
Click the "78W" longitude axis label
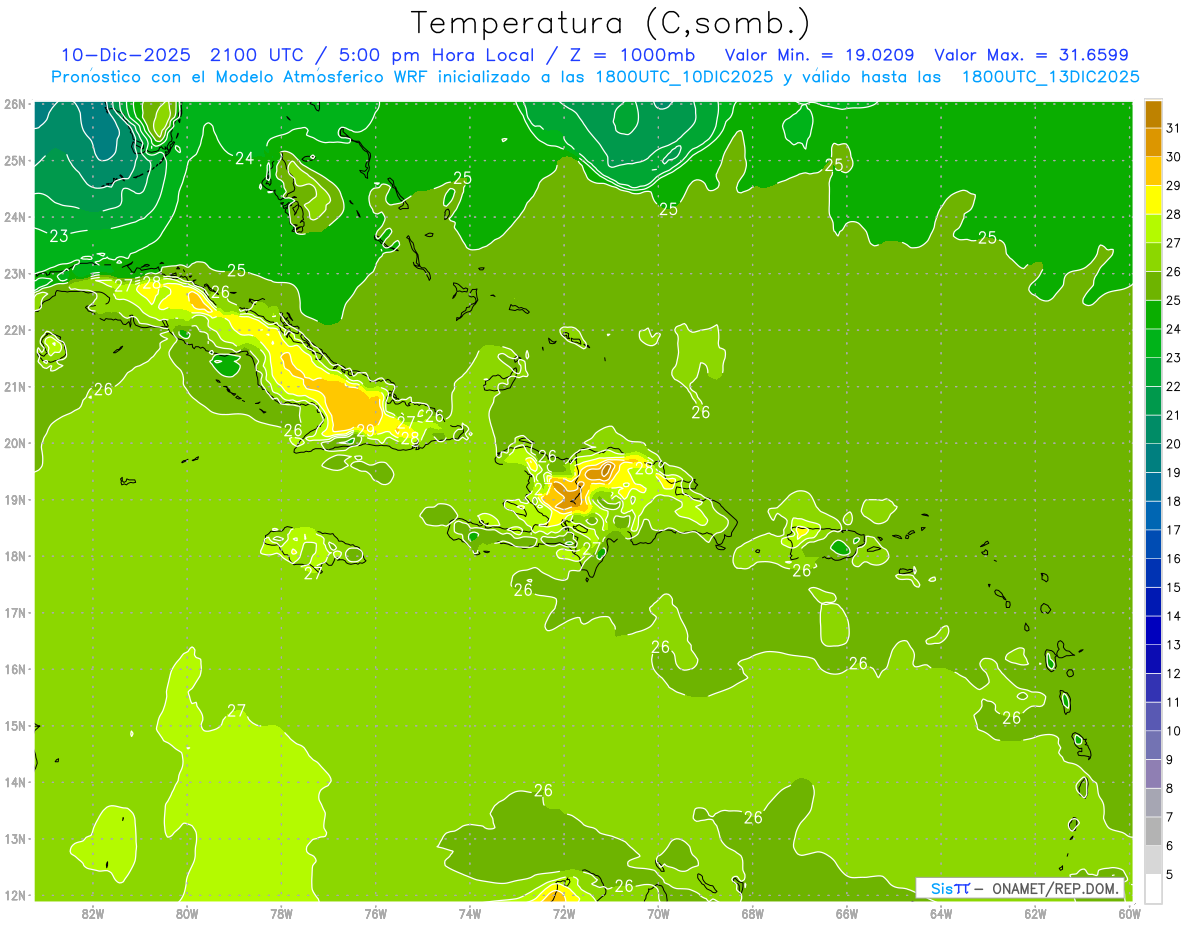pyautogui.click(x=281, y=914)
